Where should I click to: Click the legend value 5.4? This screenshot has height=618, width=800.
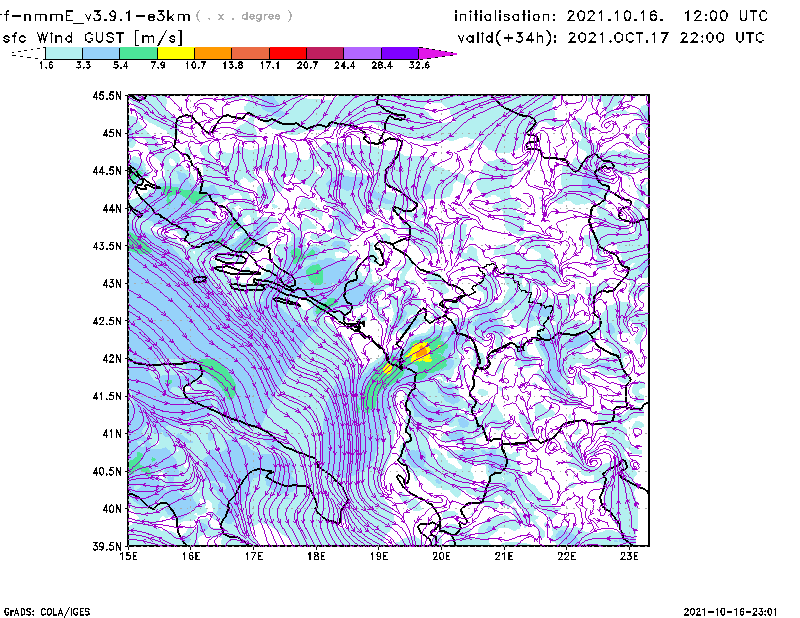[120, 65]
